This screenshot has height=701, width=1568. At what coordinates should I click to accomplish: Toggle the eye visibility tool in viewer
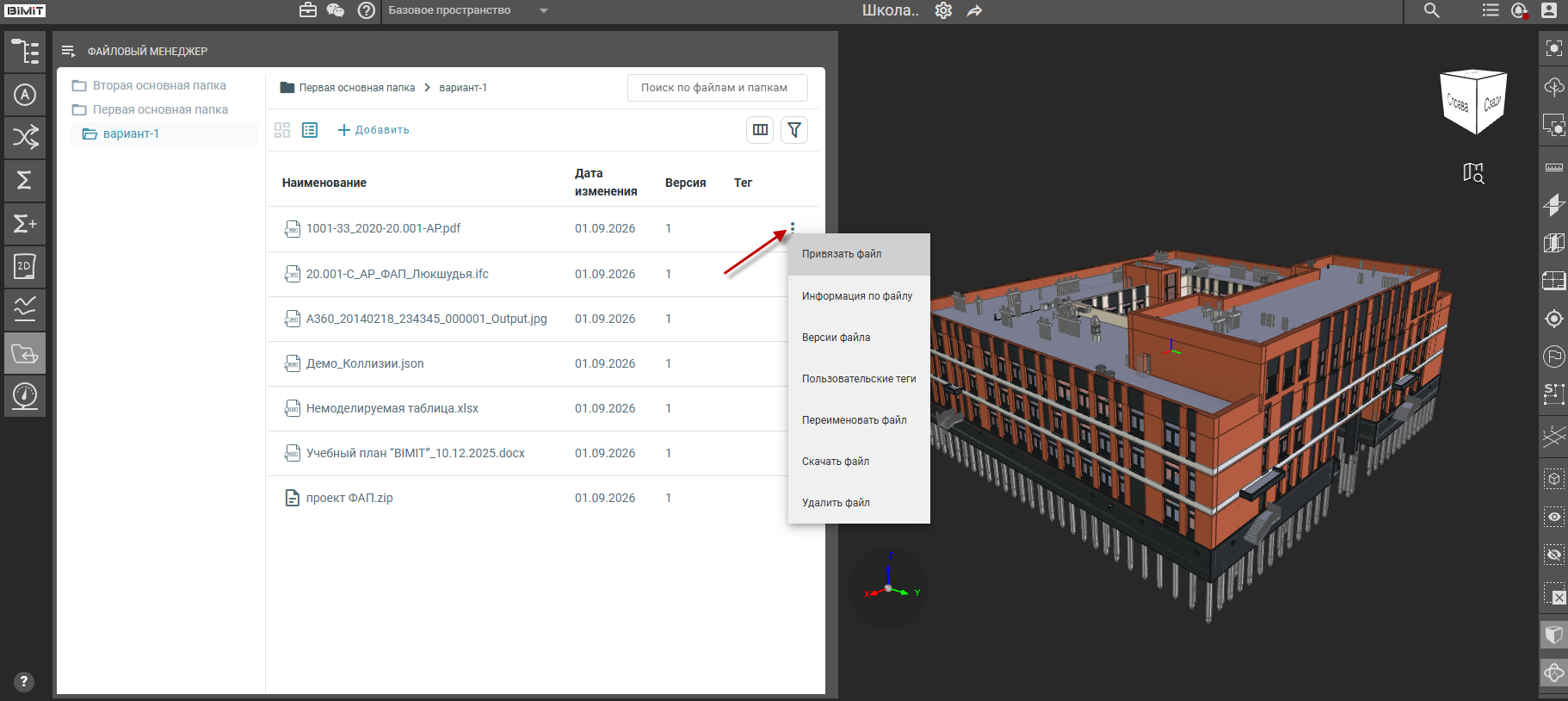[1554, 517]
